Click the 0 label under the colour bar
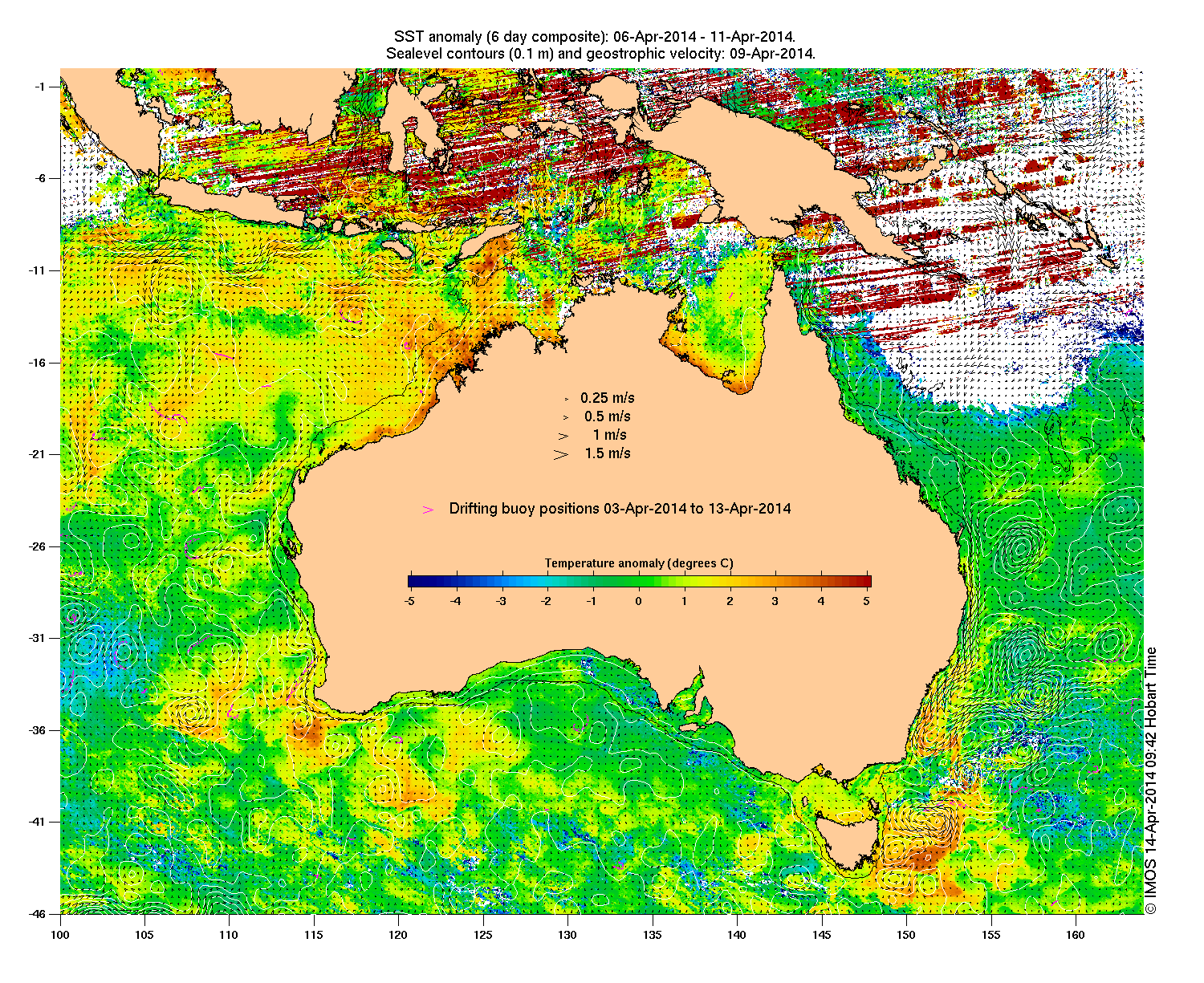 pyautogui.click(x=639, y=600)
